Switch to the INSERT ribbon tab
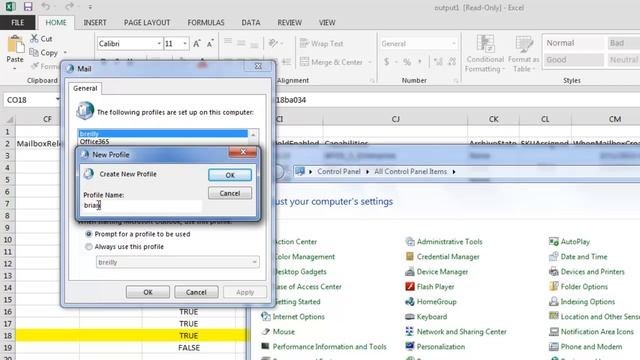 pos(95,22)
